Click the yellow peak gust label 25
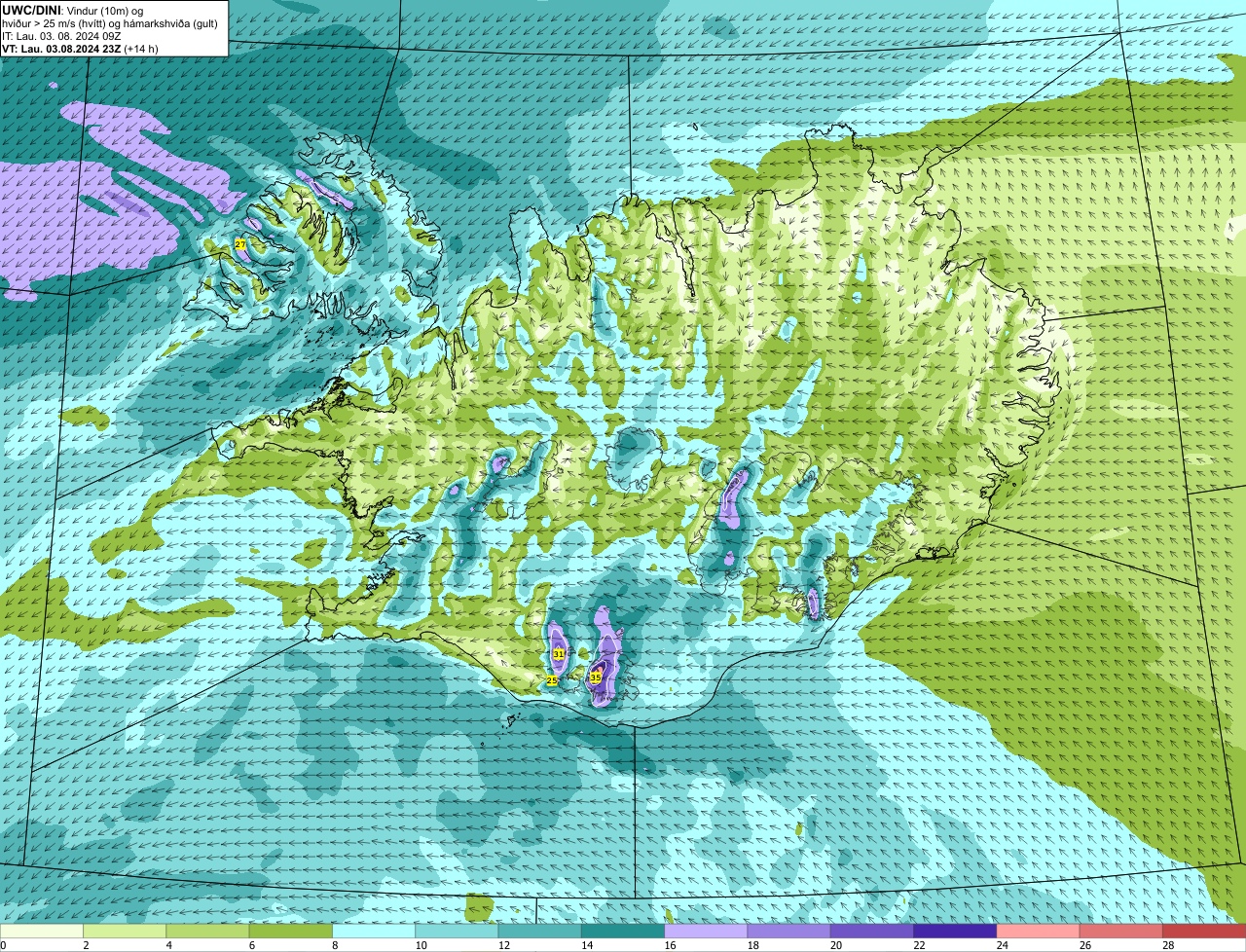Viewport: 1246px width, 952px height. [x=551, y=680]
